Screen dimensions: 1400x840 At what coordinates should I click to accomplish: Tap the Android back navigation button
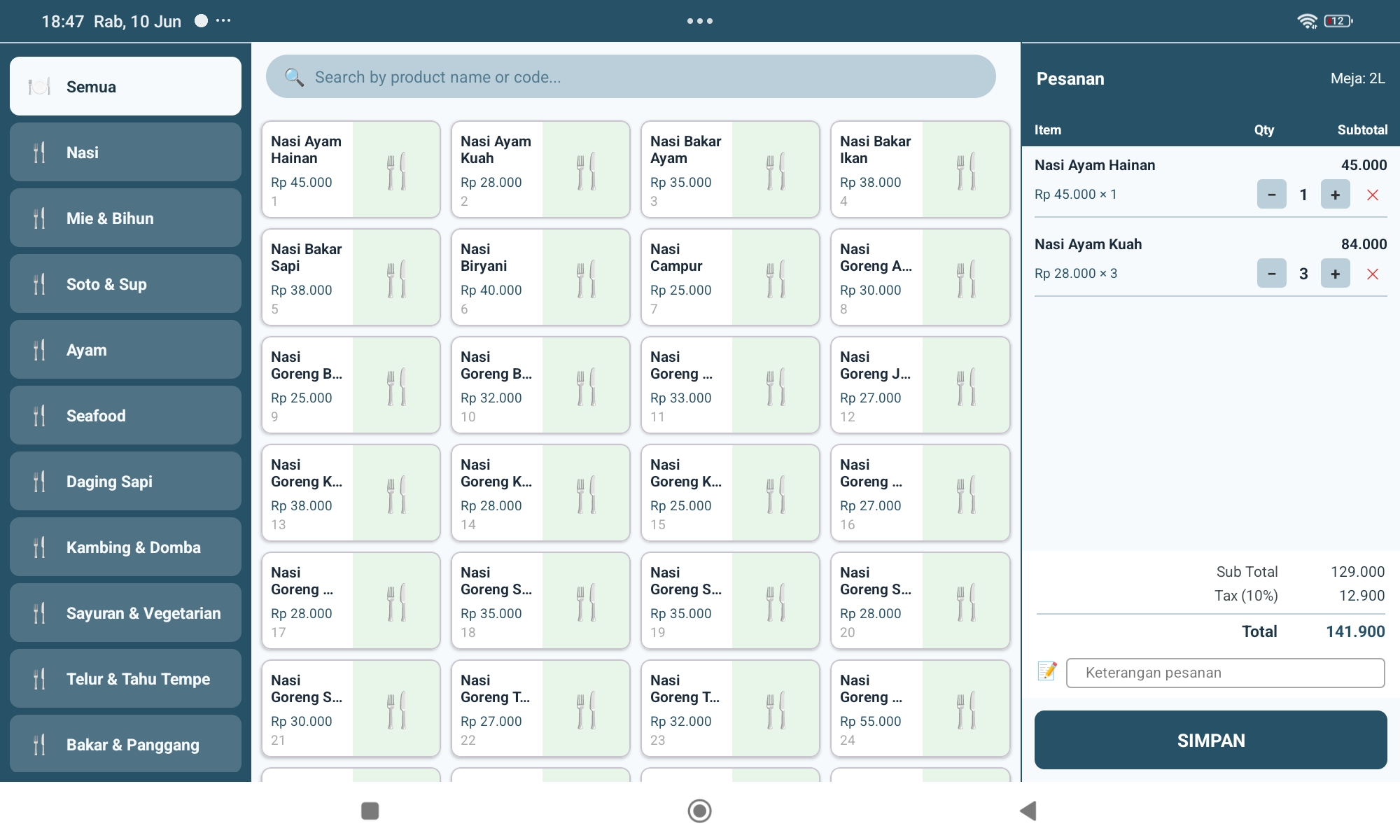click(x=1028, y=811)
